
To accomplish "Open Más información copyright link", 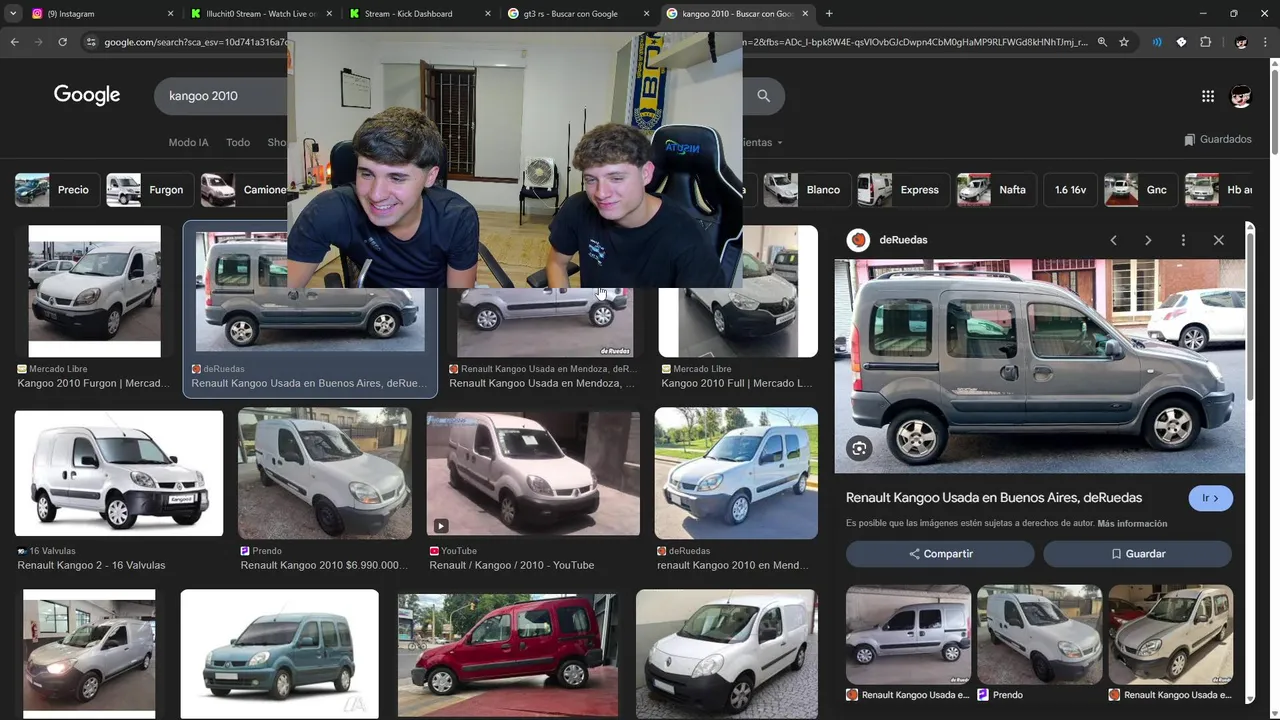I will 1132,523.
